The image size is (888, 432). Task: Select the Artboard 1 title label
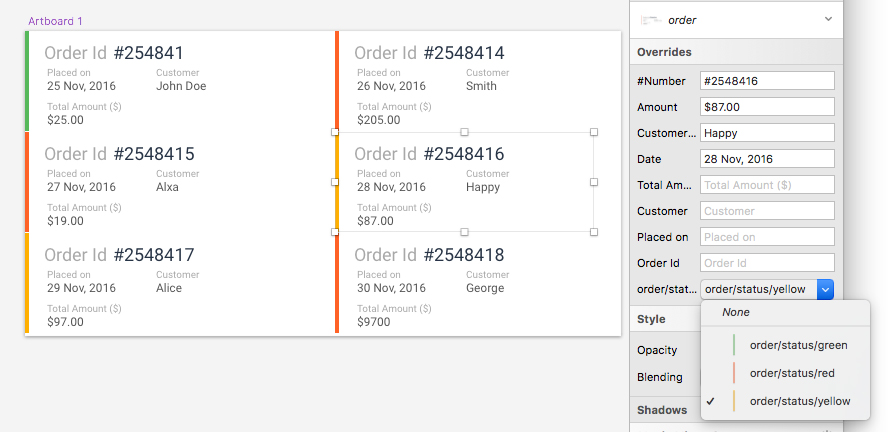[x=55, y=21]
